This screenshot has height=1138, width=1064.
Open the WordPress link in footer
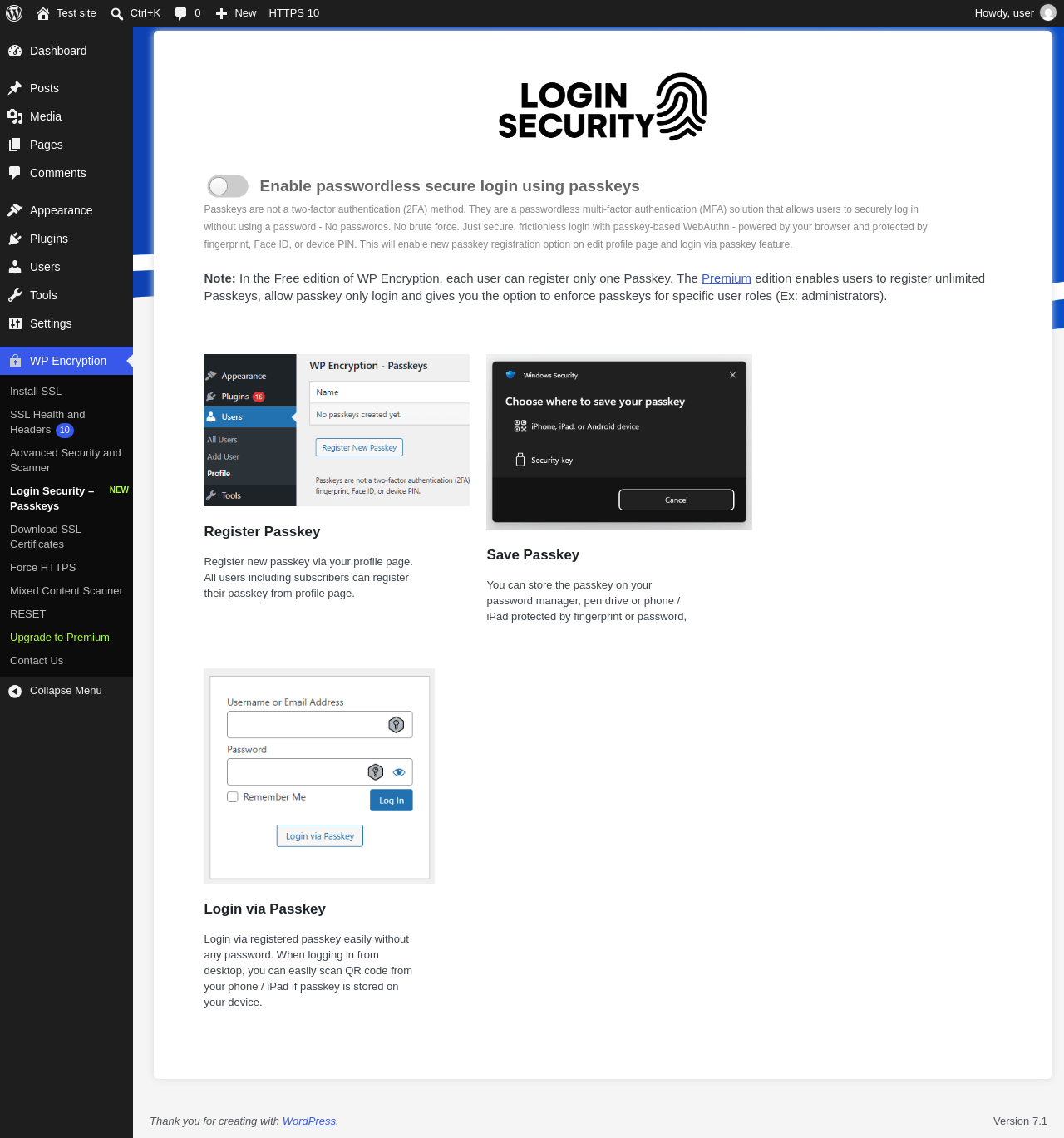click(309, 1121)
